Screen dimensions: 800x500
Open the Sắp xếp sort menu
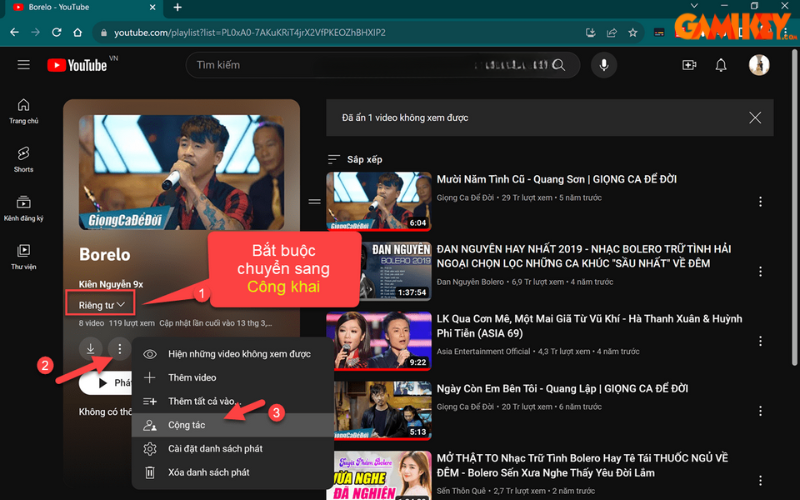(x=355, y=159)
